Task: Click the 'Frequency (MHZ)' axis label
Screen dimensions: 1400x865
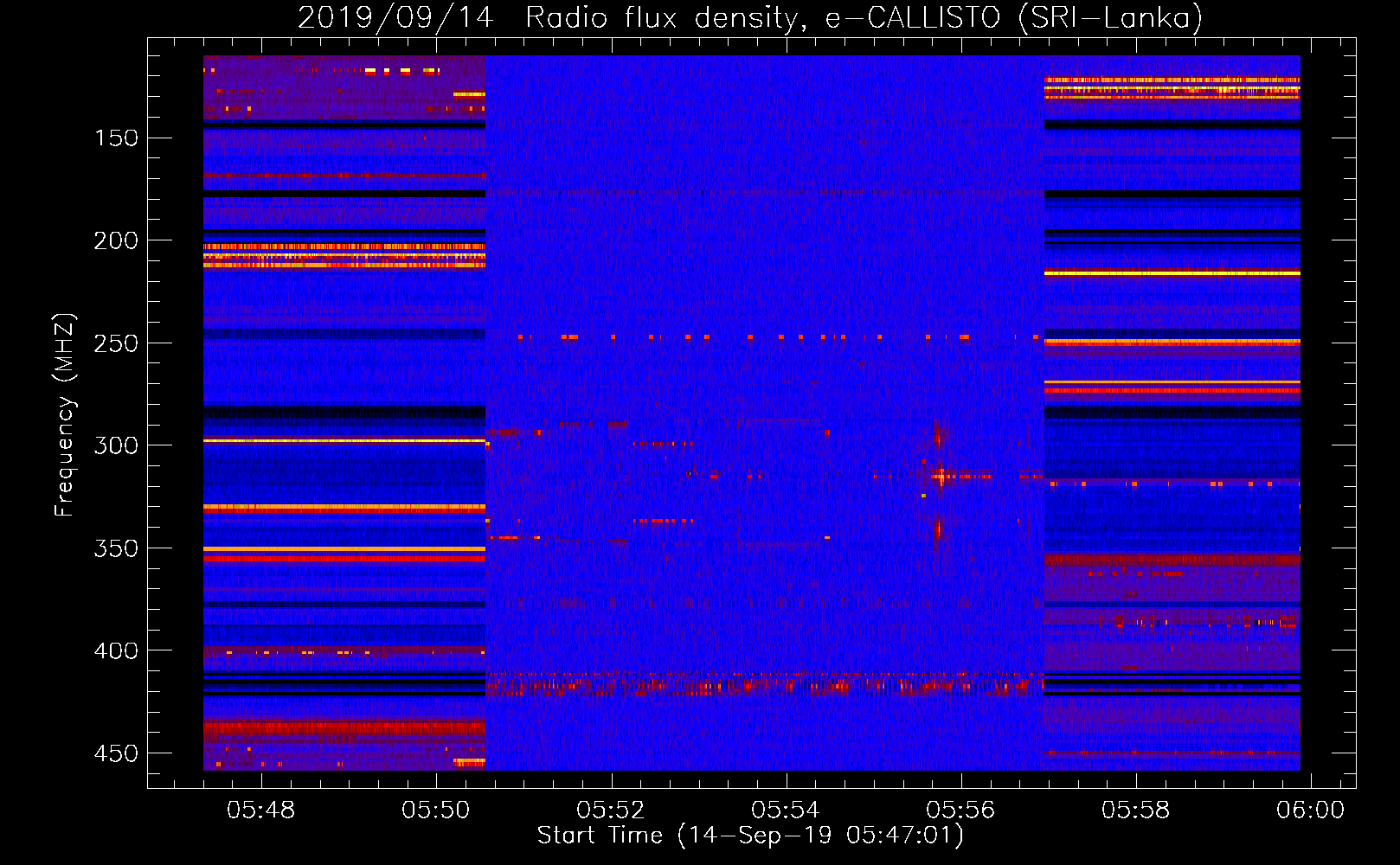Action: pyautogui.click(x=64, y=414)
